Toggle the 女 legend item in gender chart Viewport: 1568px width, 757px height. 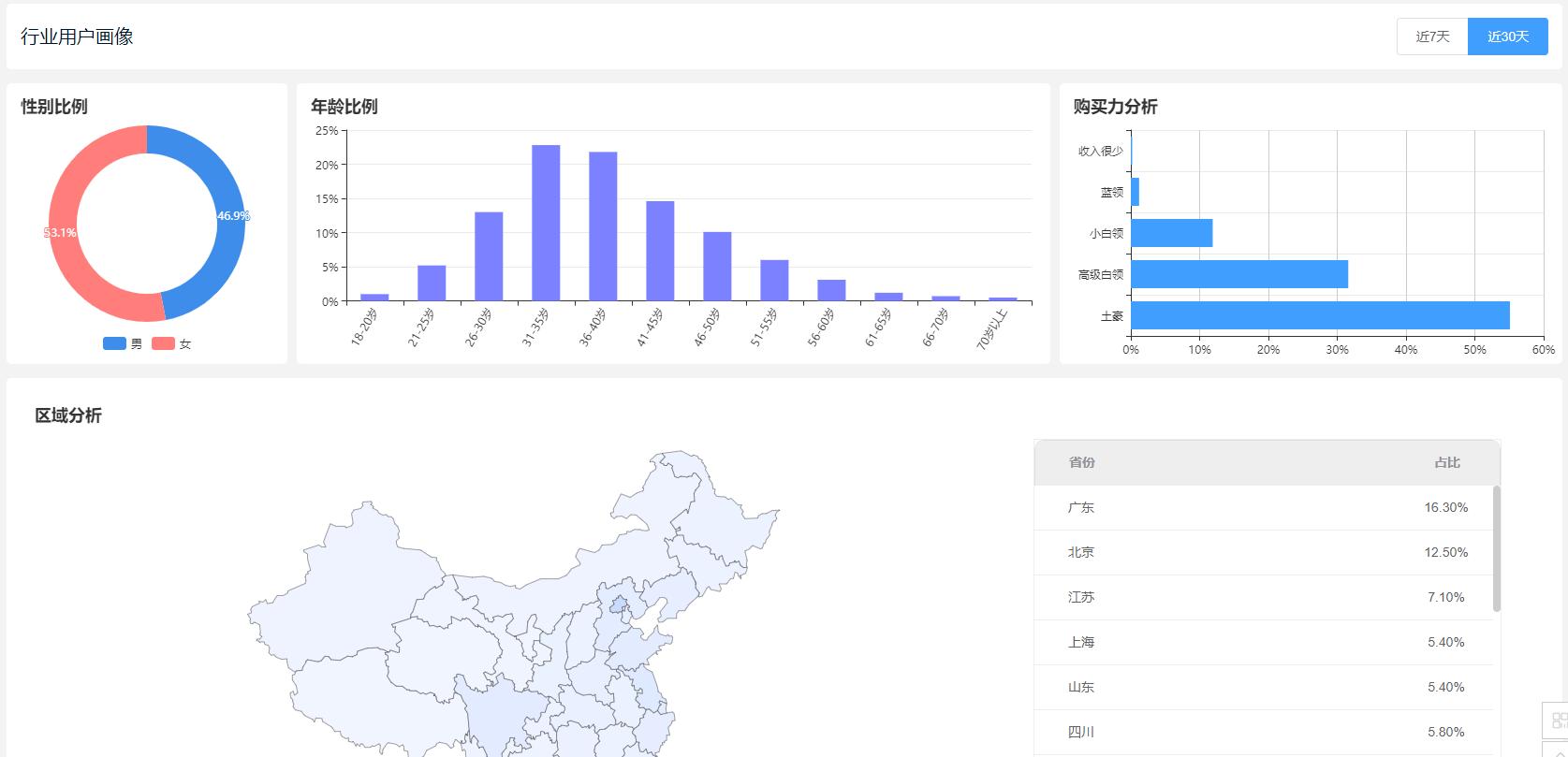click(x=171, y=343)
